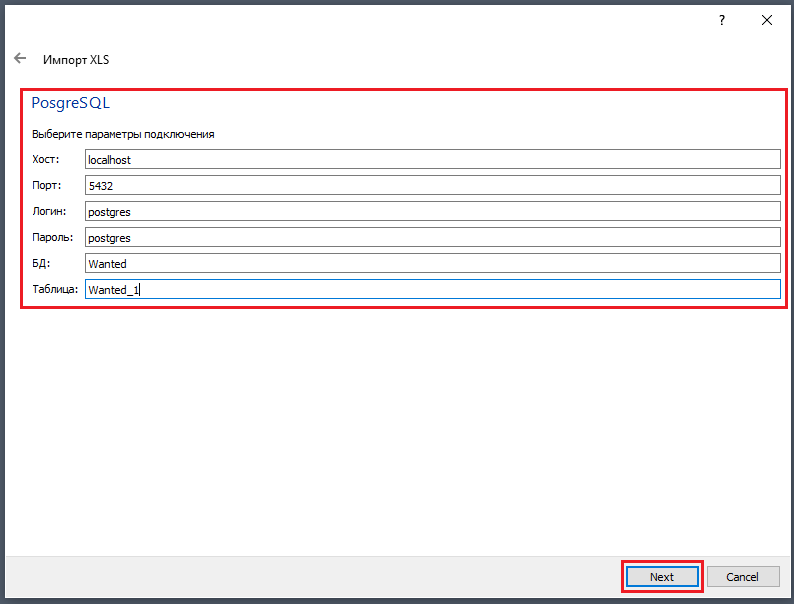Click into the Пароль input field
794x604 pixels.
(x=432, y=237)
